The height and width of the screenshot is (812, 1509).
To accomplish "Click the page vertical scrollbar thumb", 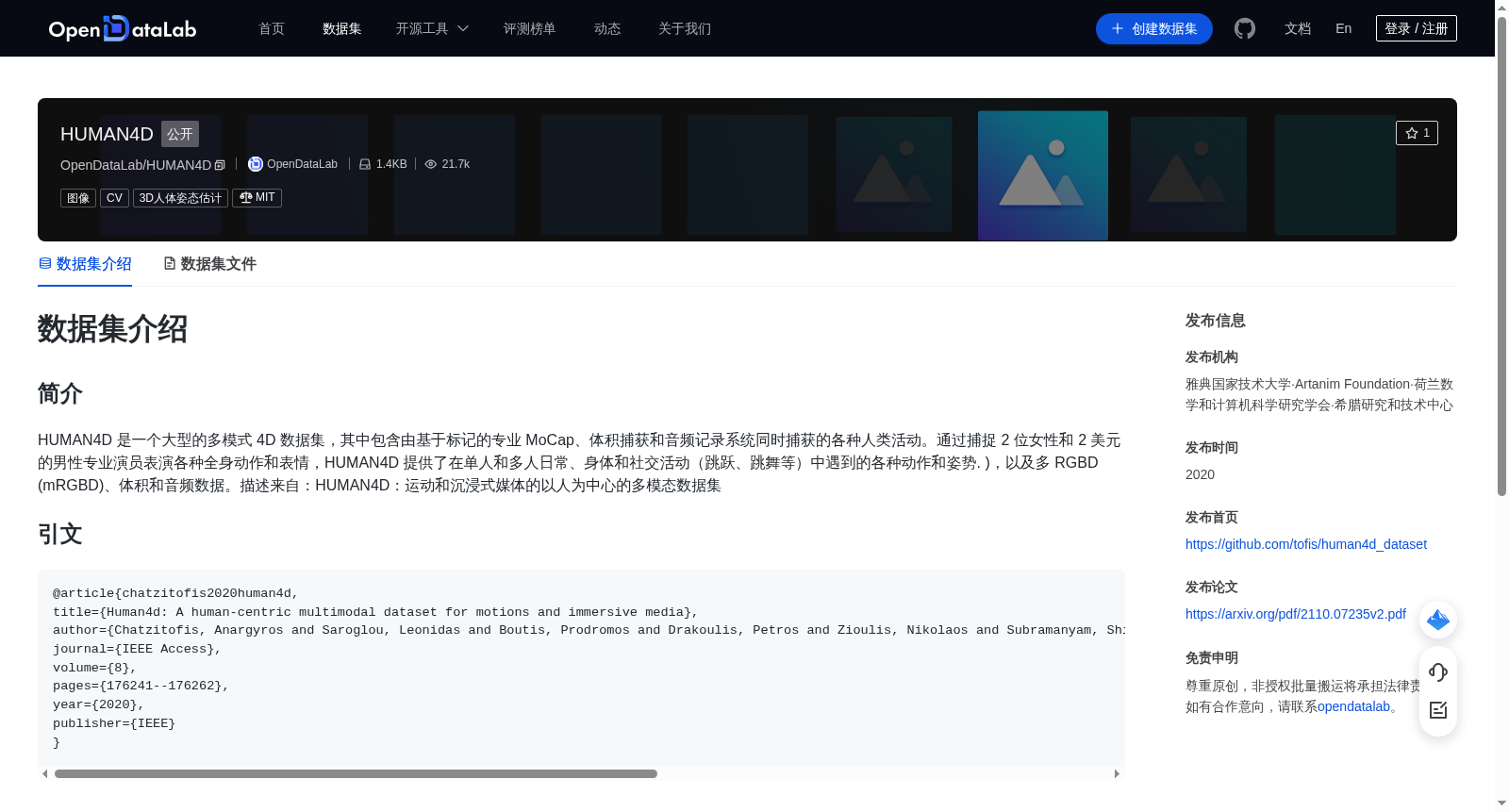I will (1501, 255).
